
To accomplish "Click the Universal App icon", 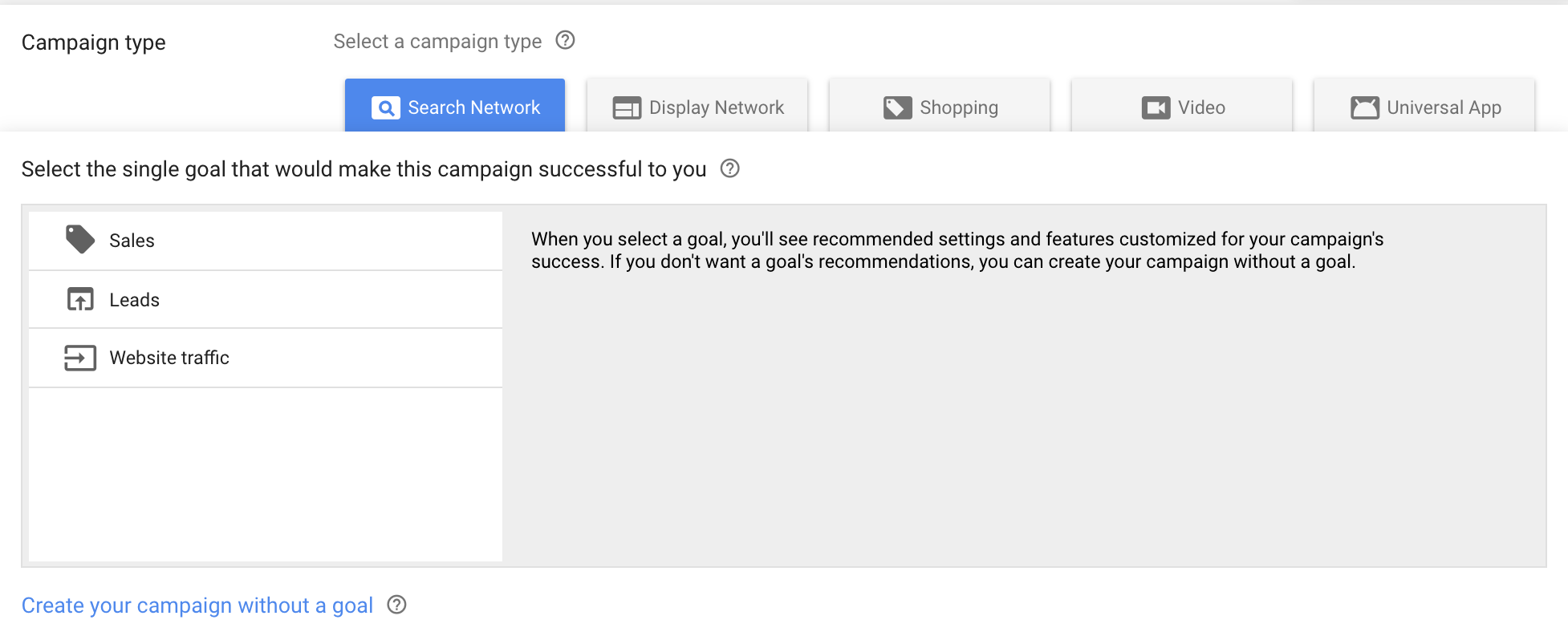I will 1364,108.
